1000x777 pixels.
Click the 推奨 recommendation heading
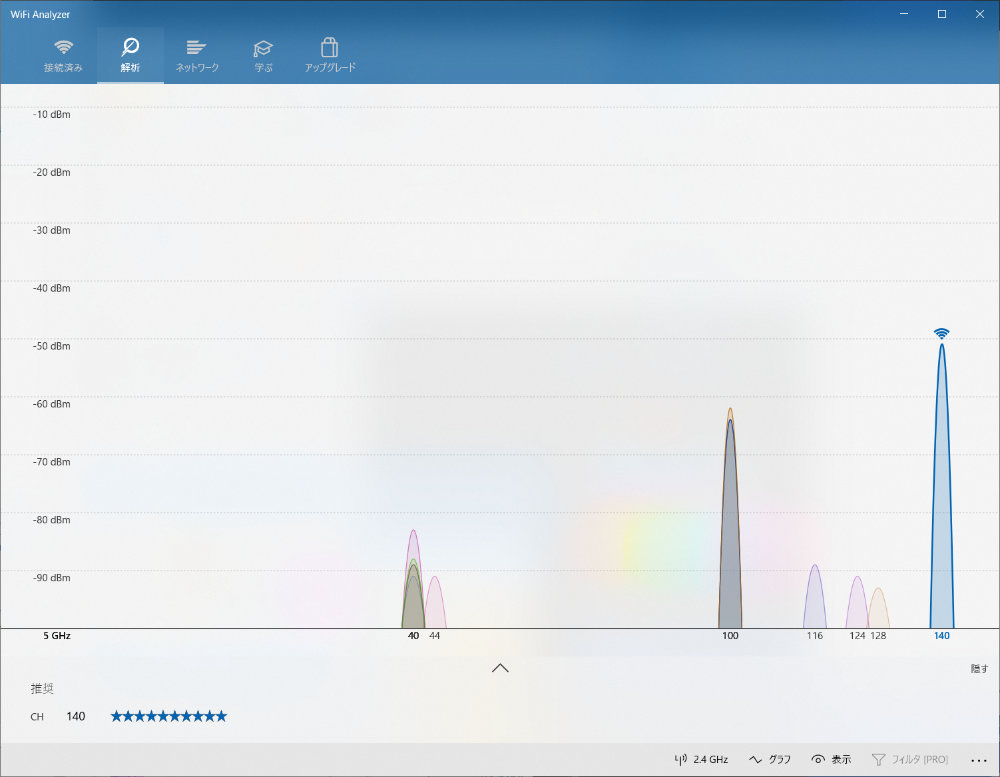42,688
